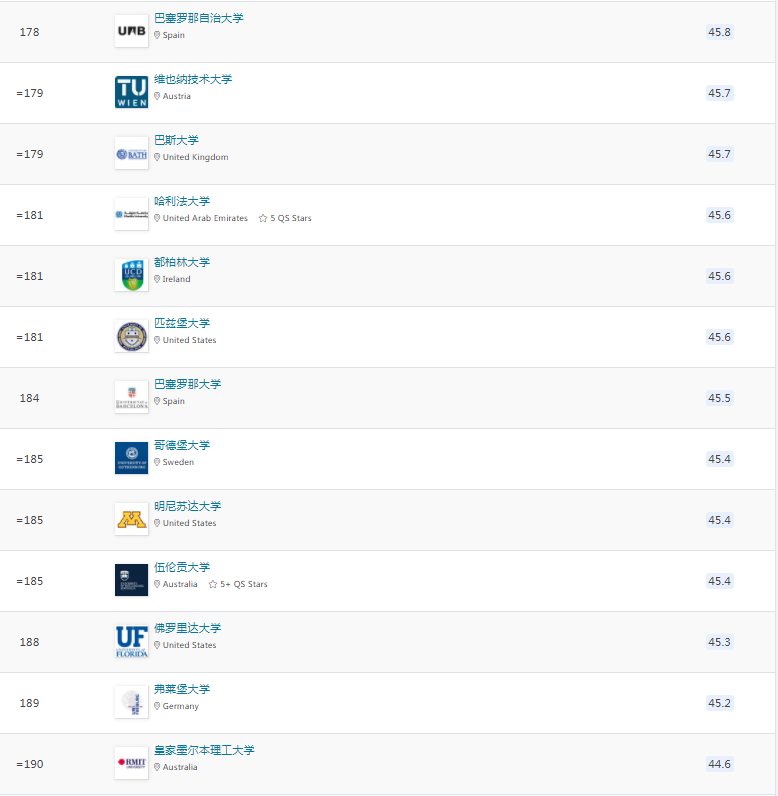
Task: Click United States under 匹兹堡大学
Action: (189, 340)
